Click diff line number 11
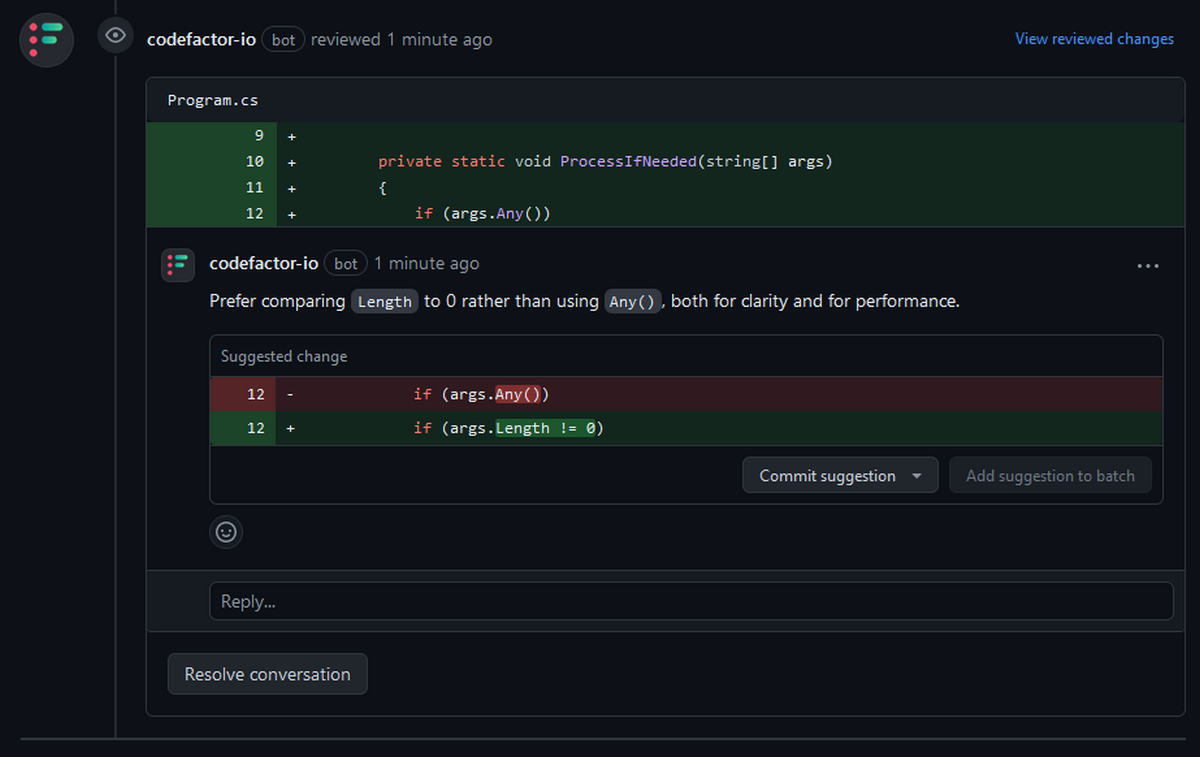 [x=255, y=187]
